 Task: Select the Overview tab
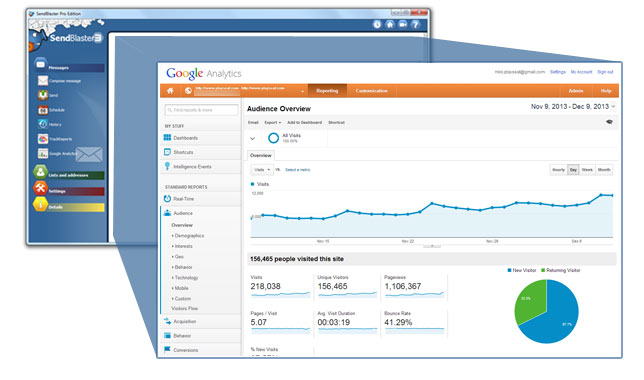pos(261,155)
